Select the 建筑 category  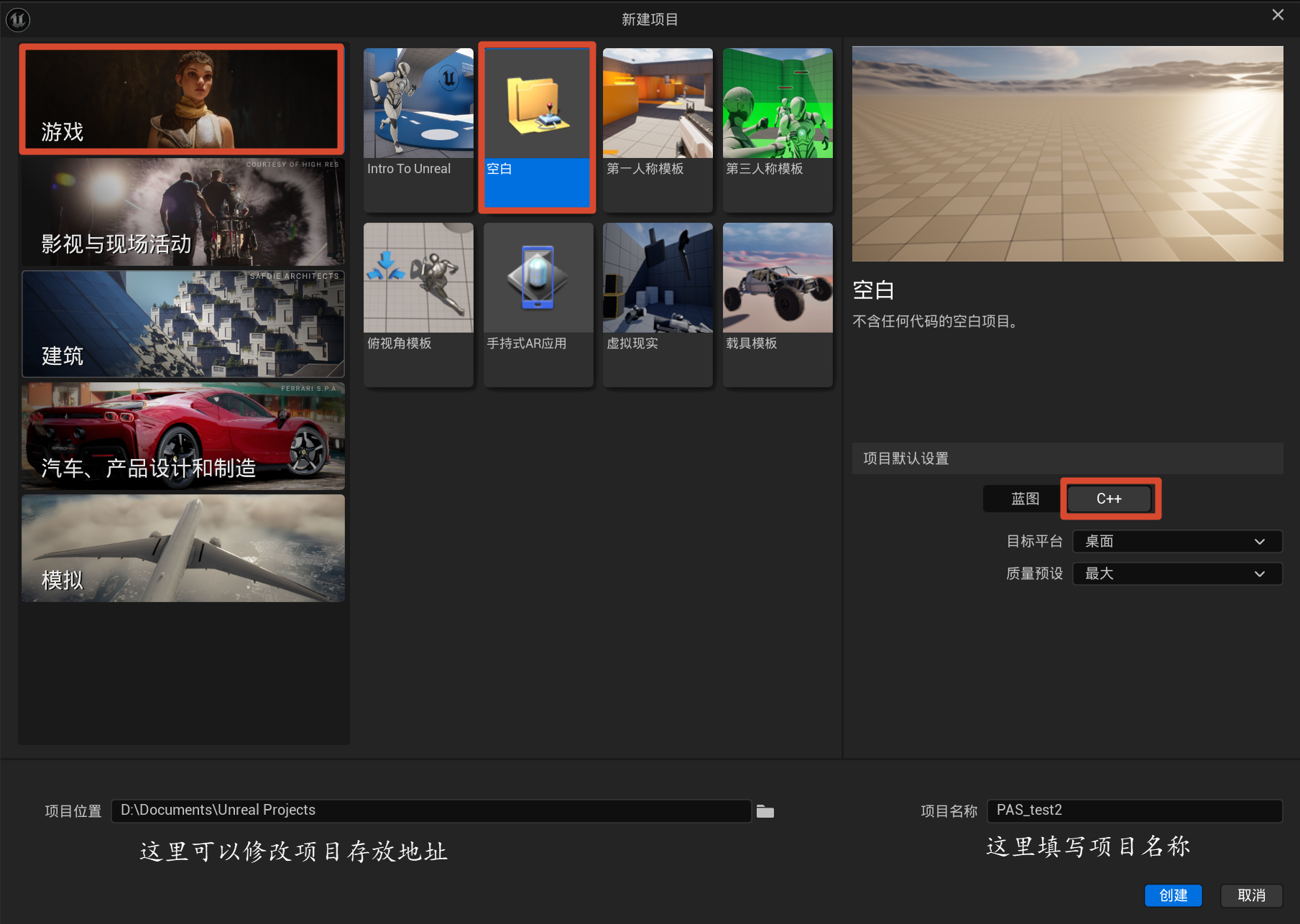(183, 324)
